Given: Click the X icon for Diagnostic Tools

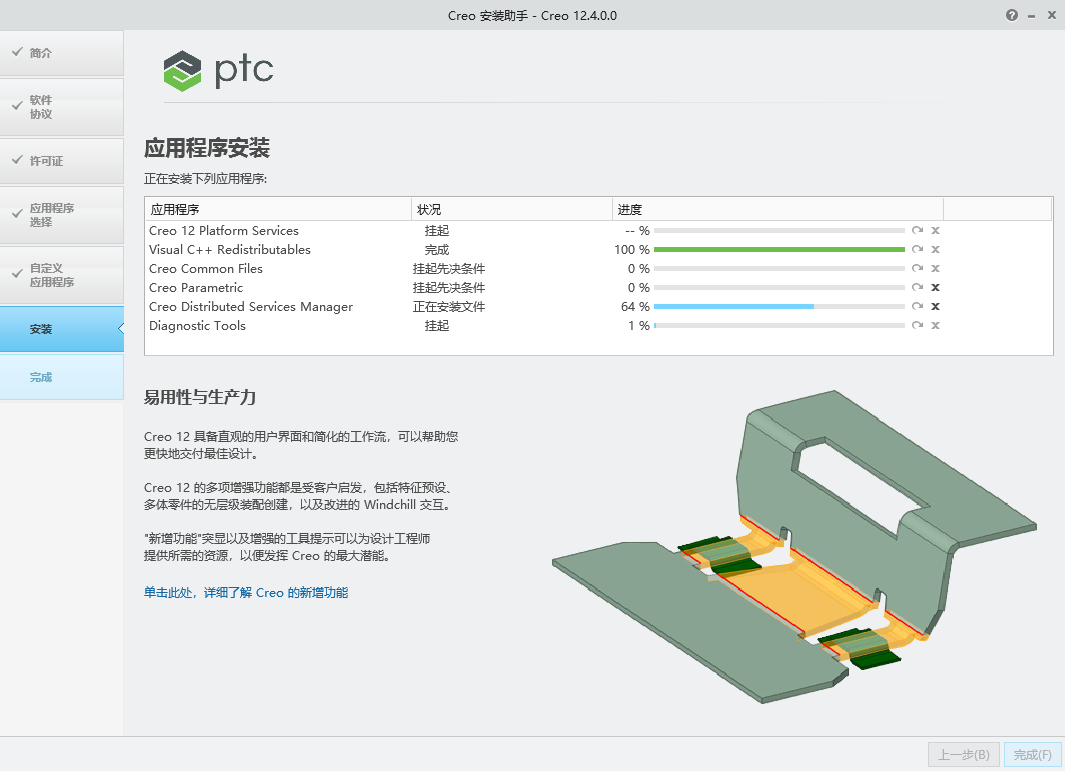Looking at the screenshot, I should (x=935, y=326).
